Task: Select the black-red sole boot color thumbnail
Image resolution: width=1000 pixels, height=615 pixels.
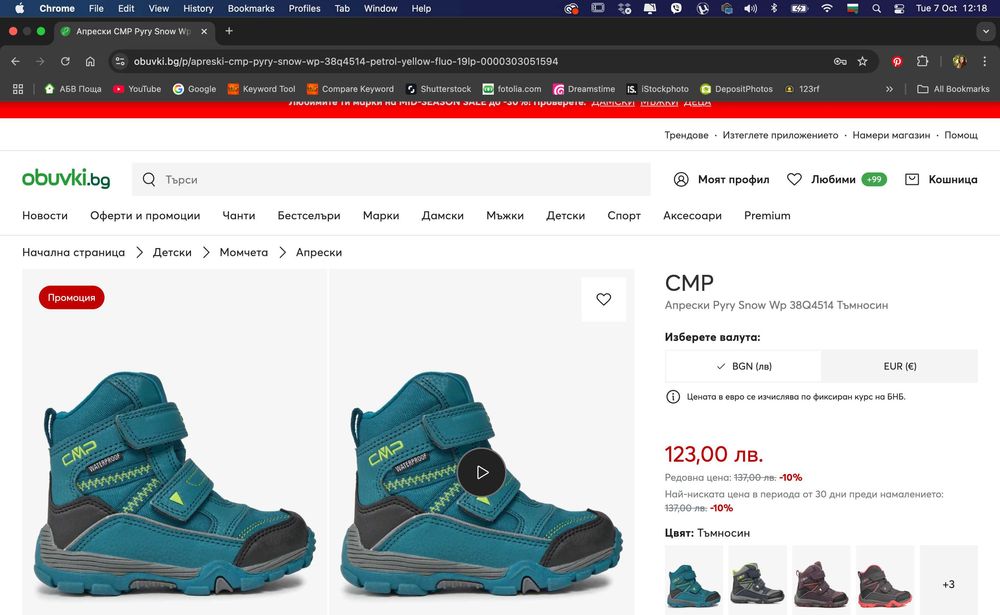Action: (885, 580)
